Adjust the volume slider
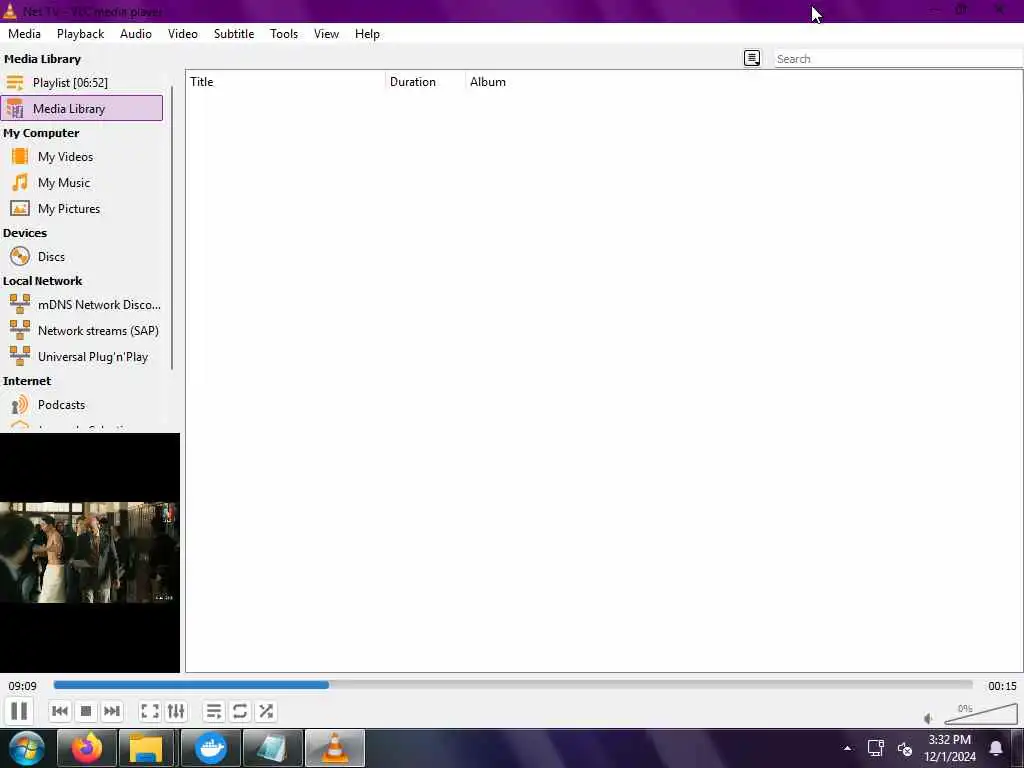 980,714
